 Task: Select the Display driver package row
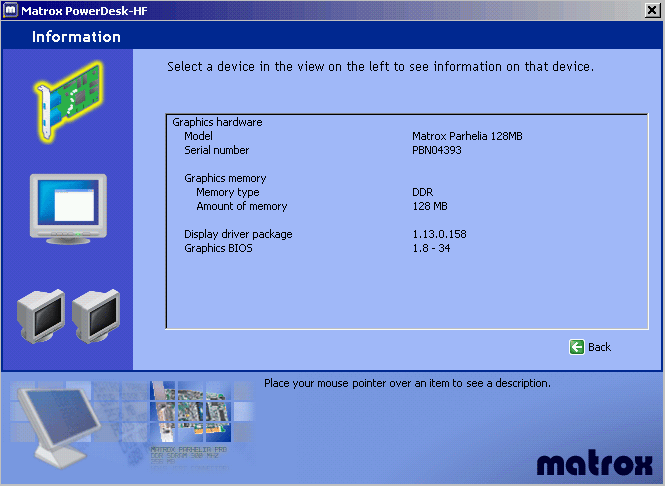(238, 234)
